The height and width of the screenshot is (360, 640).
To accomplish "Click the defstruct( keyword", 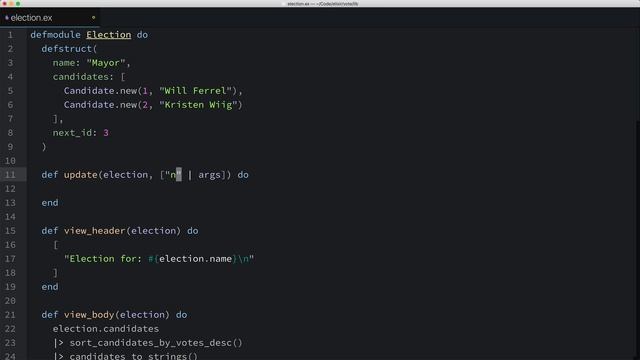I will click(x=69, y=49).
